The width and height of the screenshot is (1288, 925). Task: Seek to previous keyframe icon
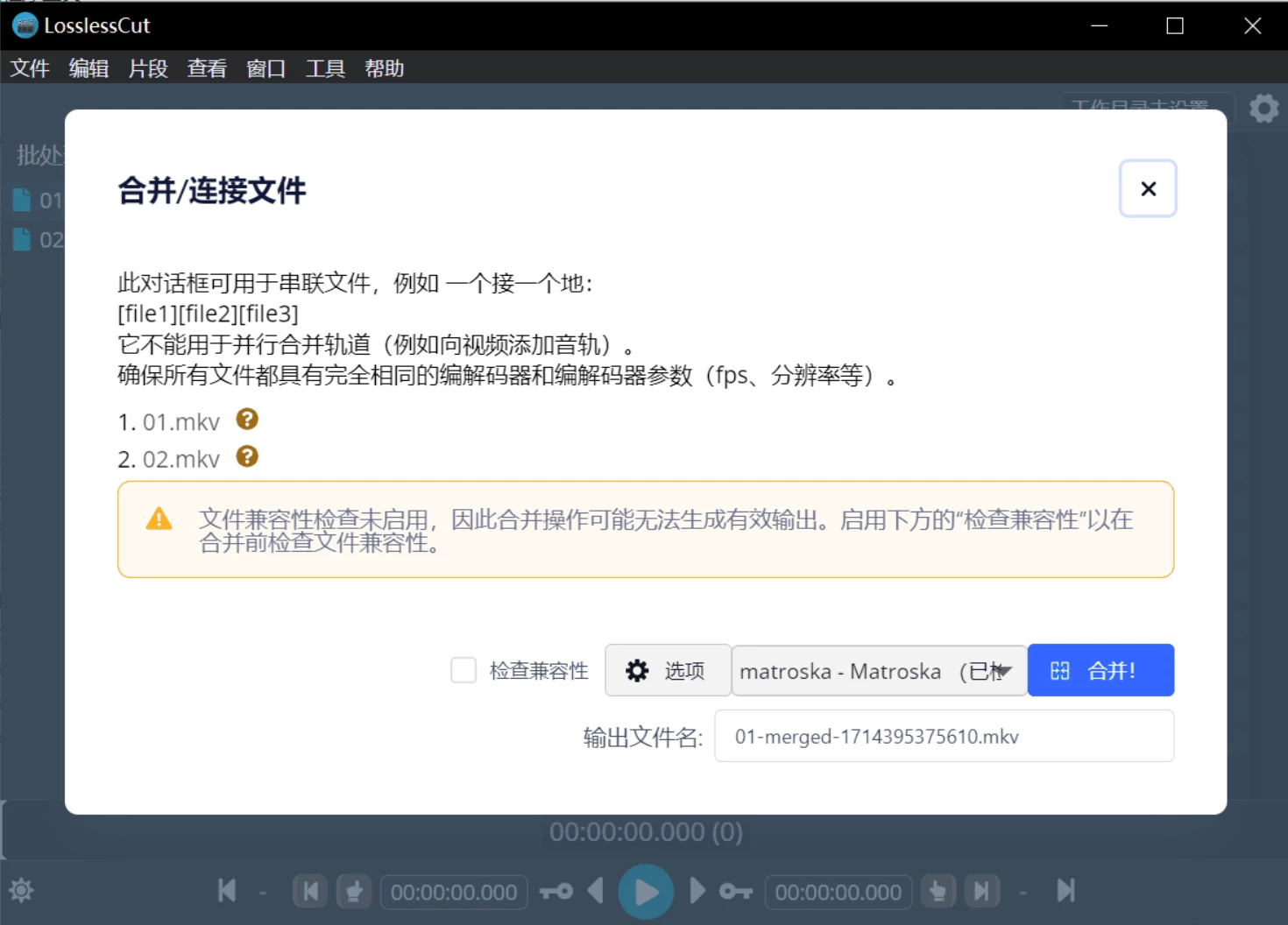point(556,892)
